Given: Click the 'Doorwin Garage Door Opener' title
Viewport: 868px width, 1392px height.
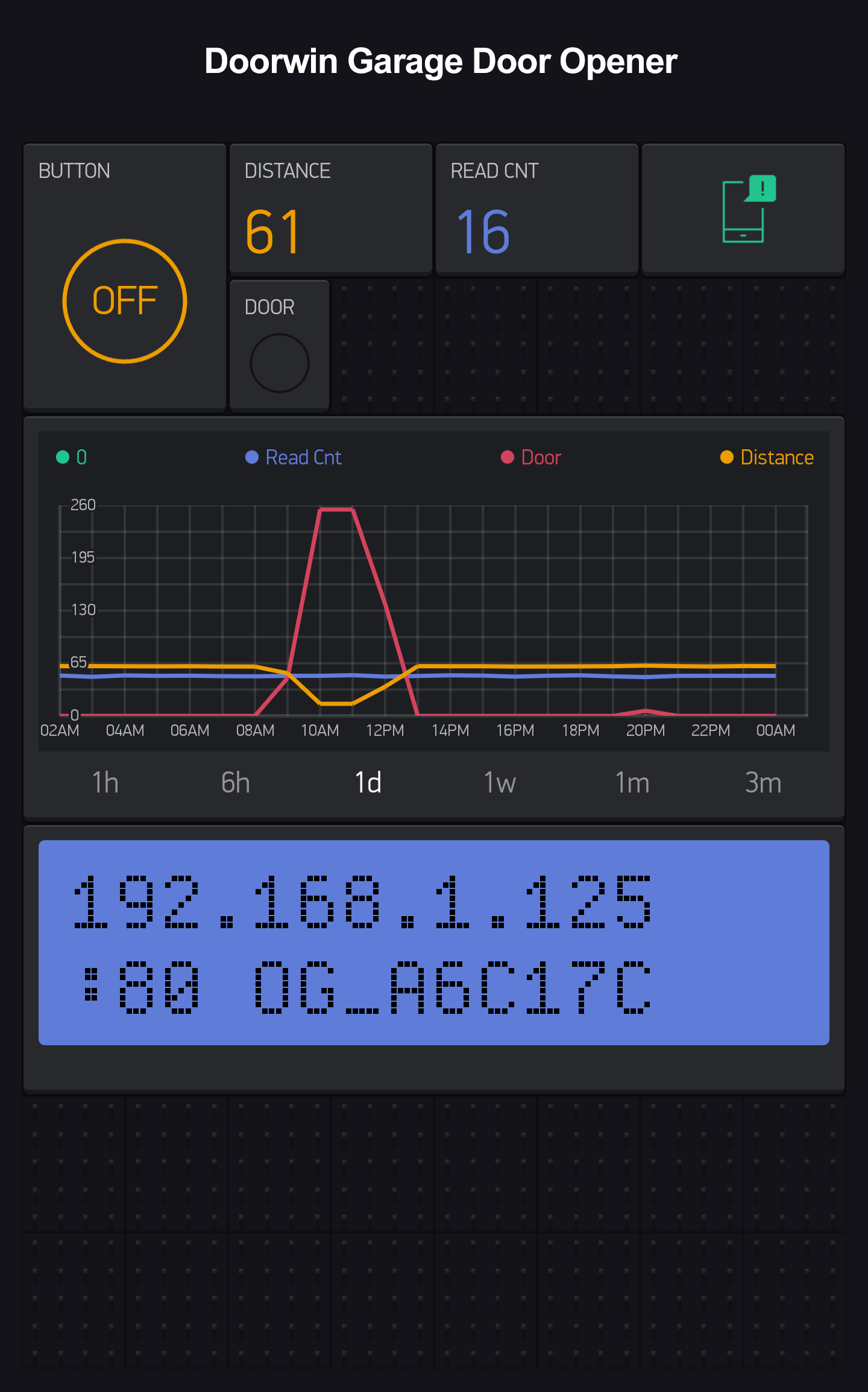Looking at the screenshot, I should coord(441,62).
